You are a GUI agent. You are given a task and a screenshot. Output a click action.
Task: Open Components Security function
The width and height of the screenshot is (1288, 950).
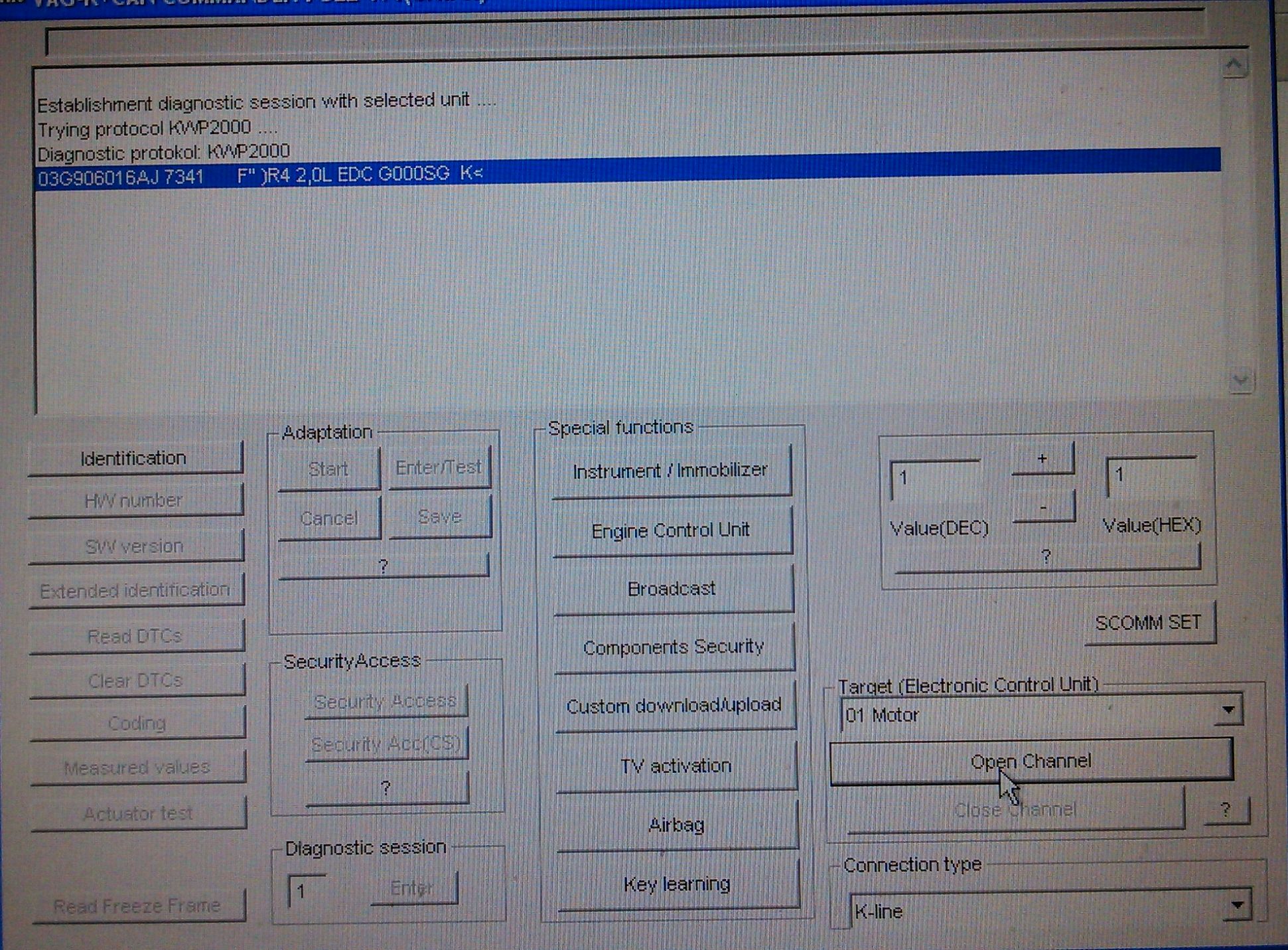(674, 647)
